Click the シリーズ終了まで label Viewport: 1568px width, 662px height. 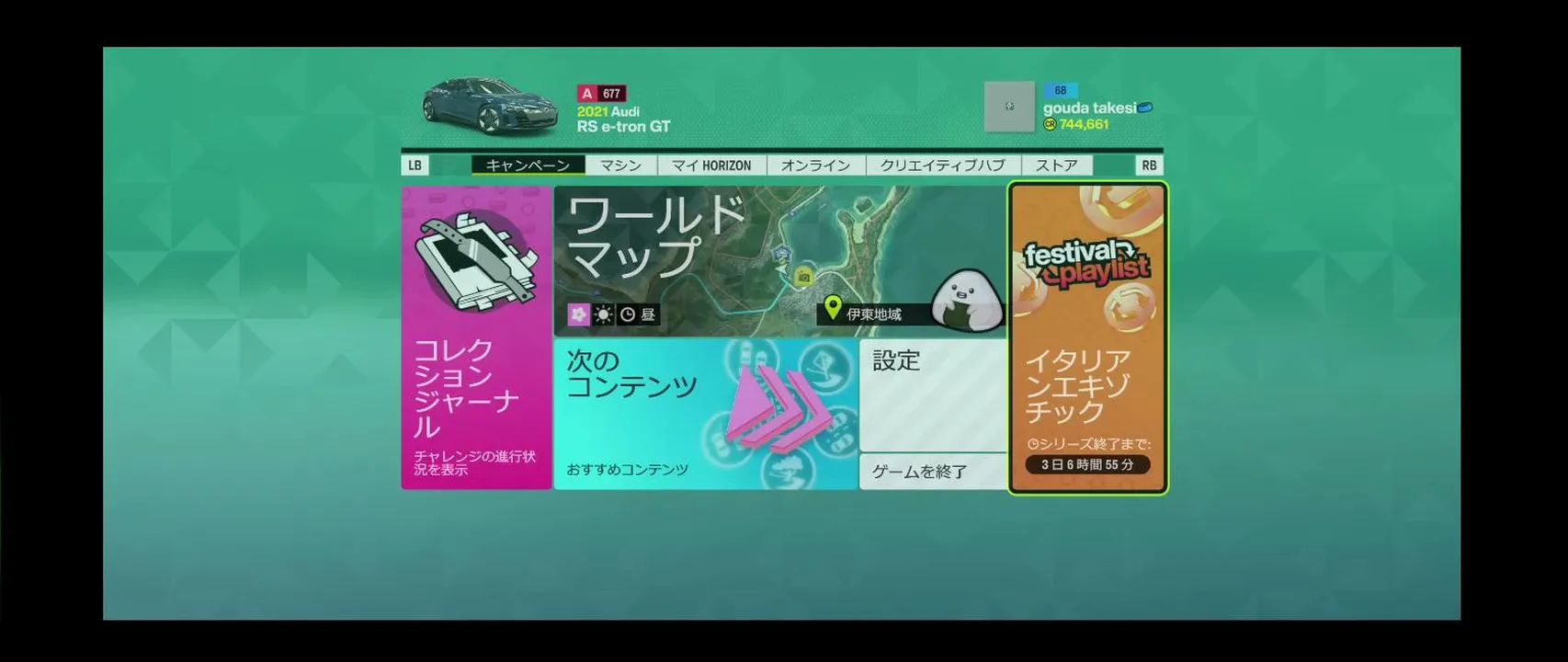tap(1095, 444)
